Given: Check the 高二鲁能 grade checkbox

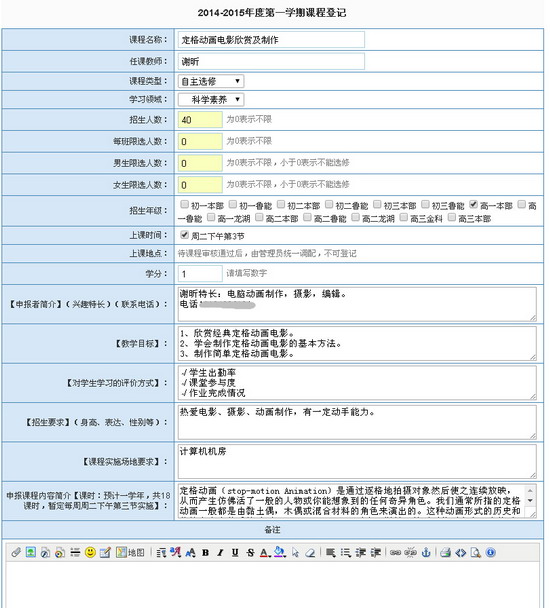Looking at the screenshot, I should point(307,217).
